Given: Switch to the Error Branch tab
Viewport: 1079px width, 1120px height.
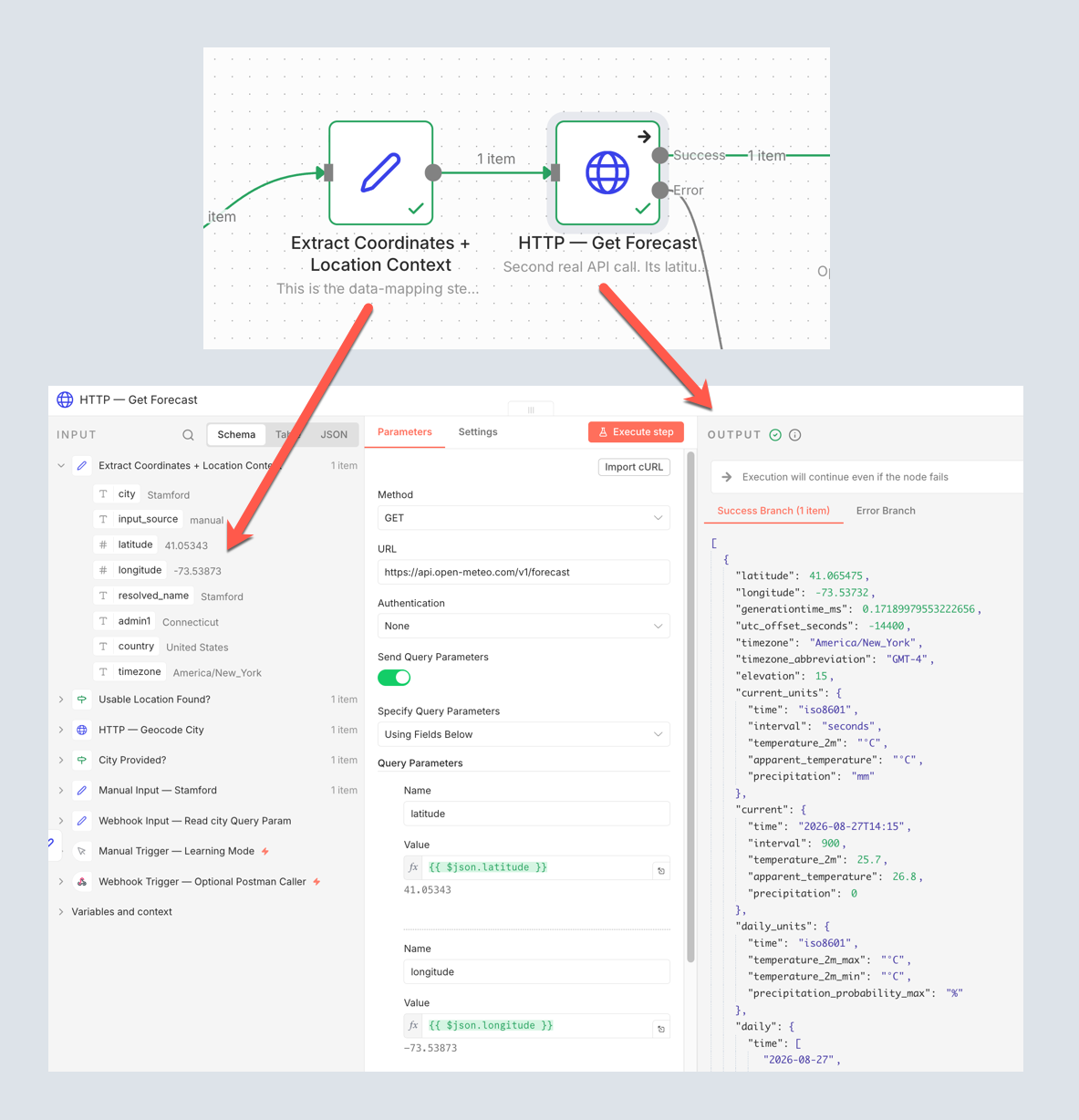Looking at the screenshot, I should (886, 511).
